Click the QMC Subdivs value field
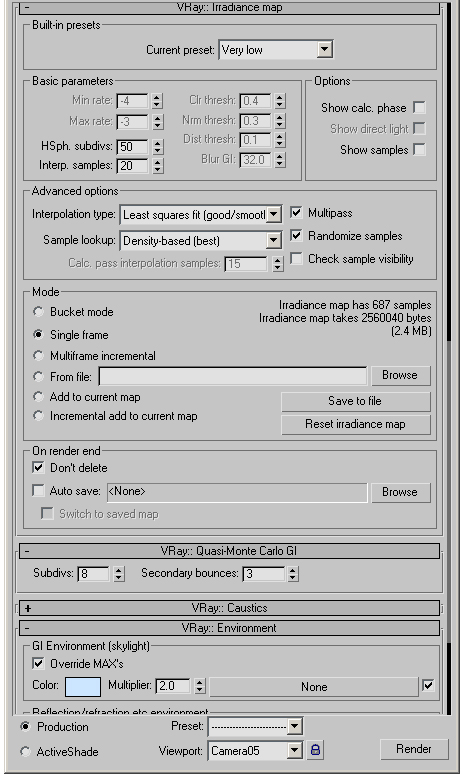The image size is (462, 775). [x=93, y=574]
